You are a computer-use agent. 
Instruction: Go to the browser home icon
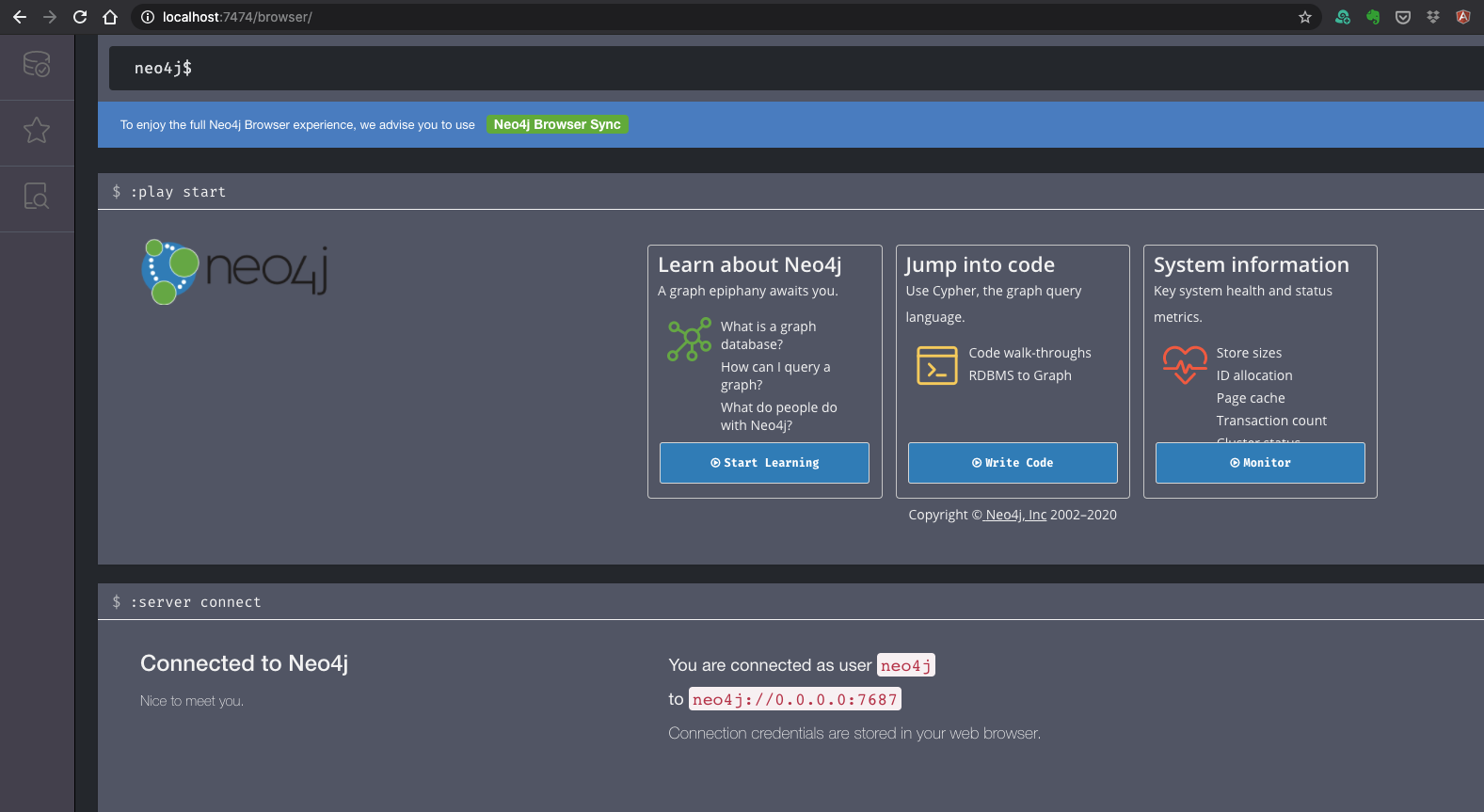[110, 17]
